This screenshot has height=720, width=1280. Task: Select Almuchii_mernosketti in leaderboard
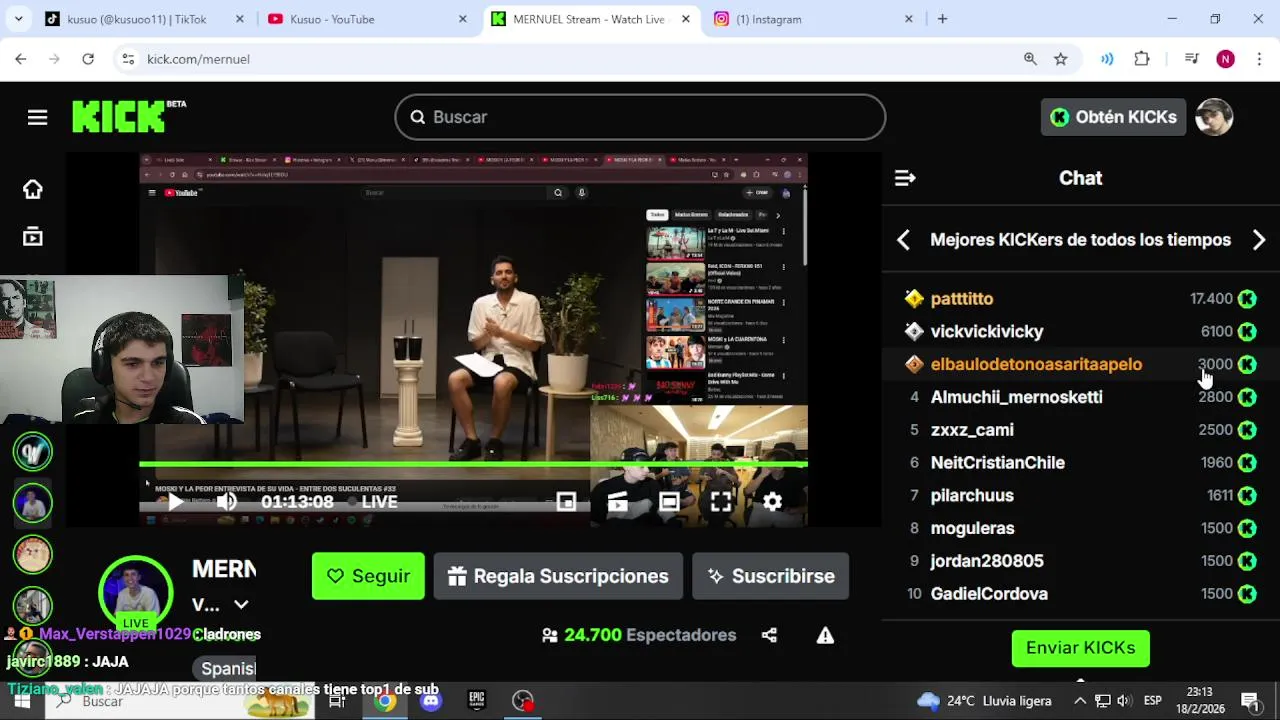click(x=1017, y=397)
